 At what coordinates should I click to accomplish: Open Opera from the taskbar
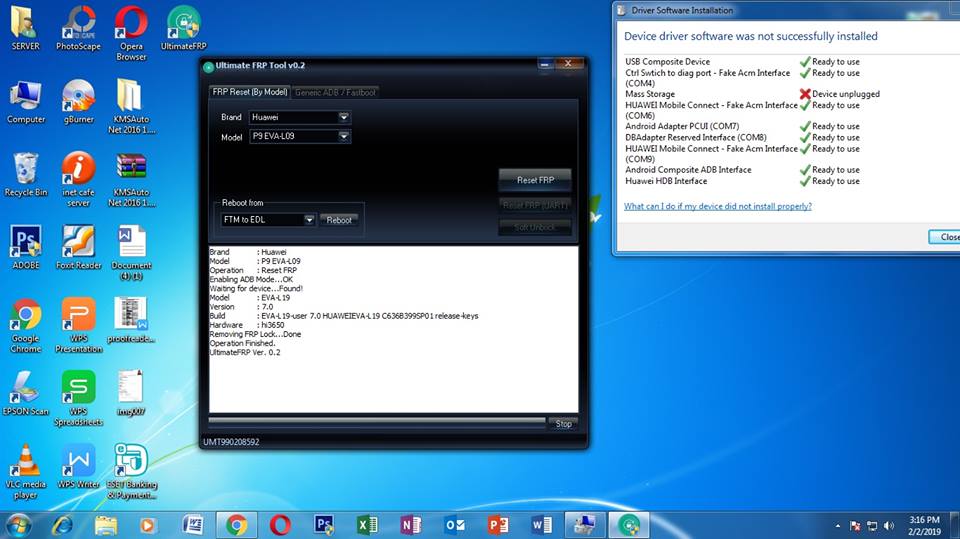[x=280, y=526]
